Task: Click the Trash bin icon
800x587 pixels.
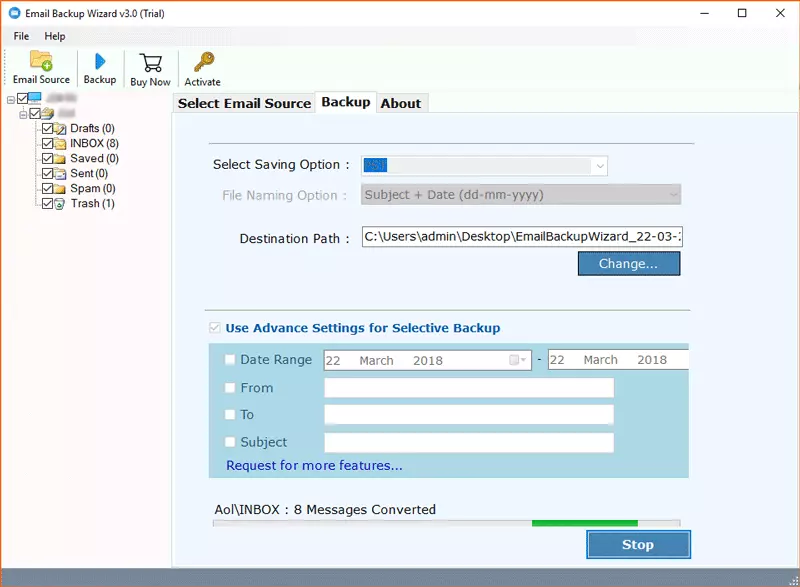Action: click(60, 204)
